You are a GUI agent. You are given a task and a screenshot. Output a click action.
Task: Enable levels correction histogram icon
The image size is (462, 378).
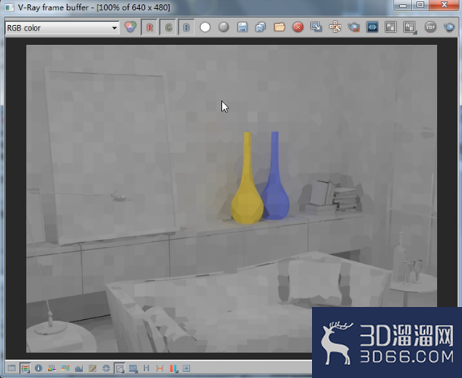click(79, 368)
